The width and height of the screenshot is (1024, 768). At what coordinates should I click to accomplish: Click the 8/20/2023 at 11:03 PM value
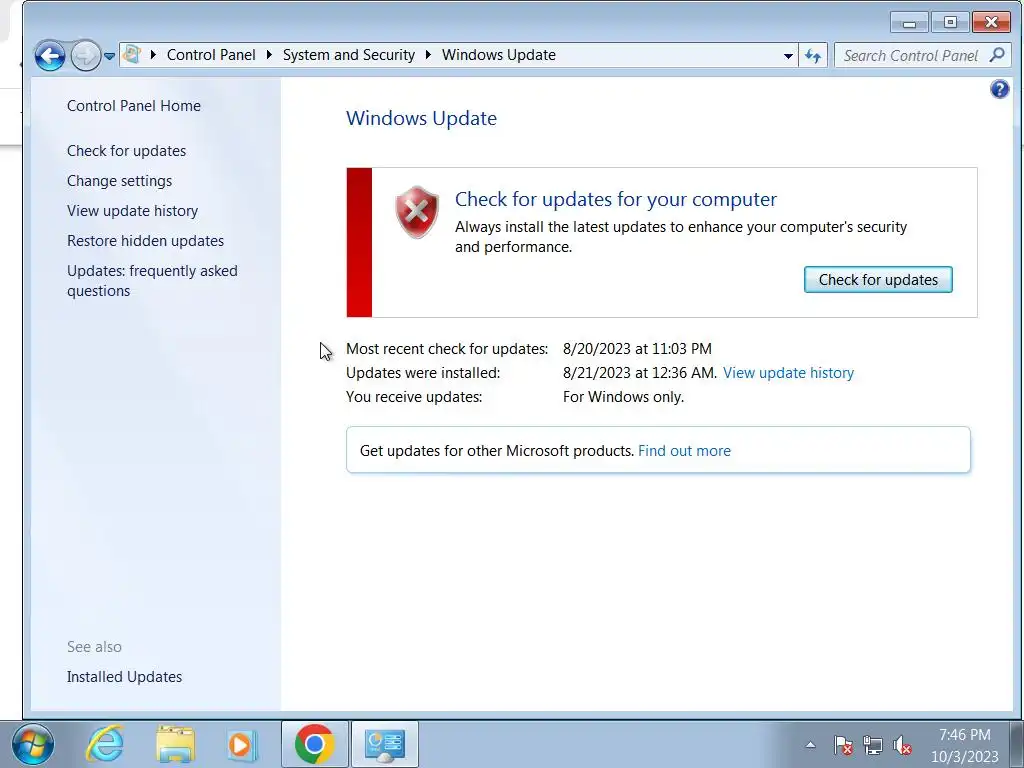(x=637, y=349)
